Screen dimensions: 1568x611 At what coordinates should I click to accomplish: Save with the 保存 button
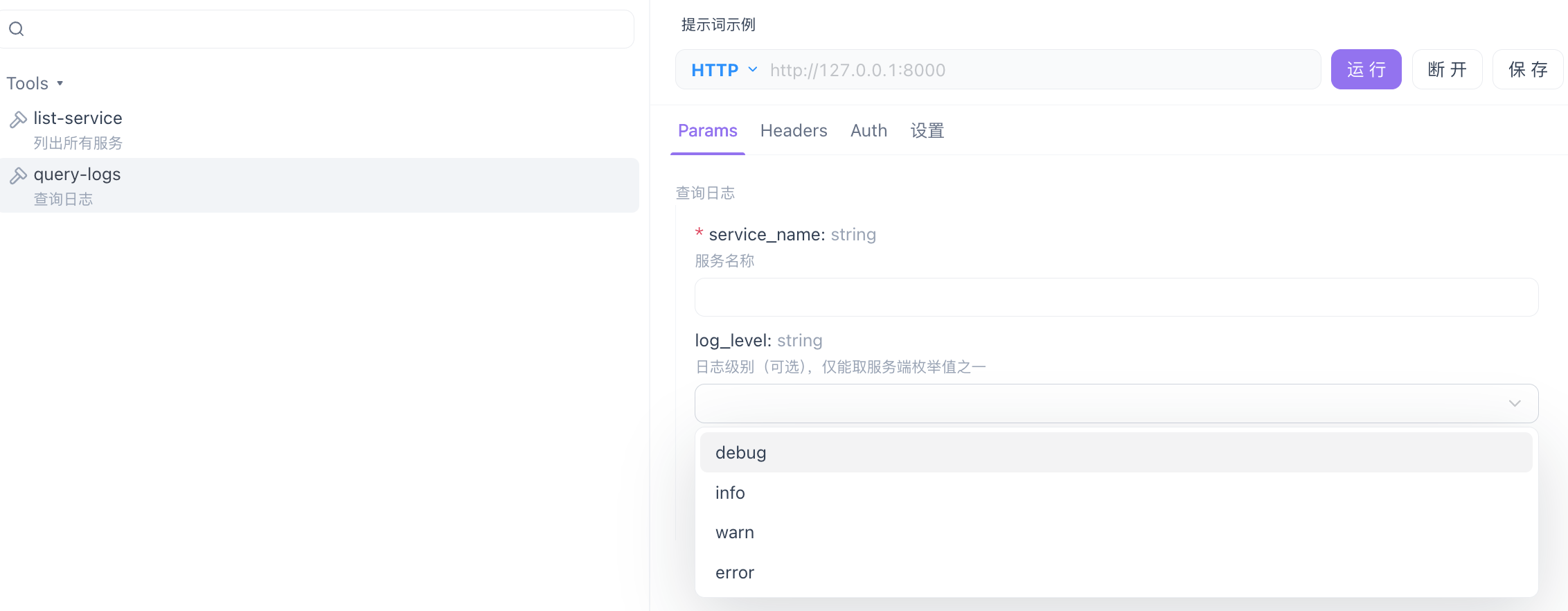1529,69
